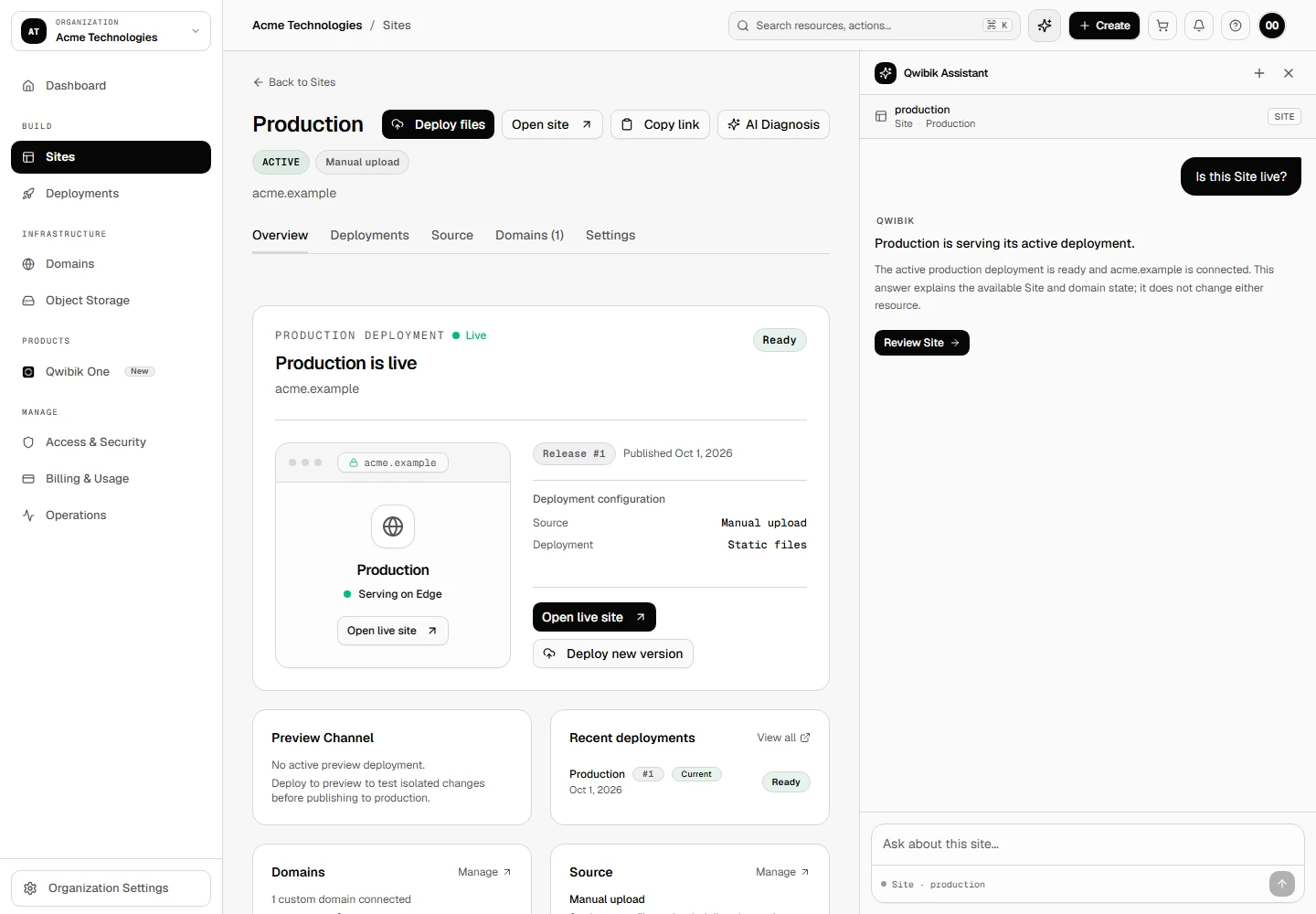This screenshot has width=1316, height=914.
Task: Switch to the Settings tab
Action: 610,235
